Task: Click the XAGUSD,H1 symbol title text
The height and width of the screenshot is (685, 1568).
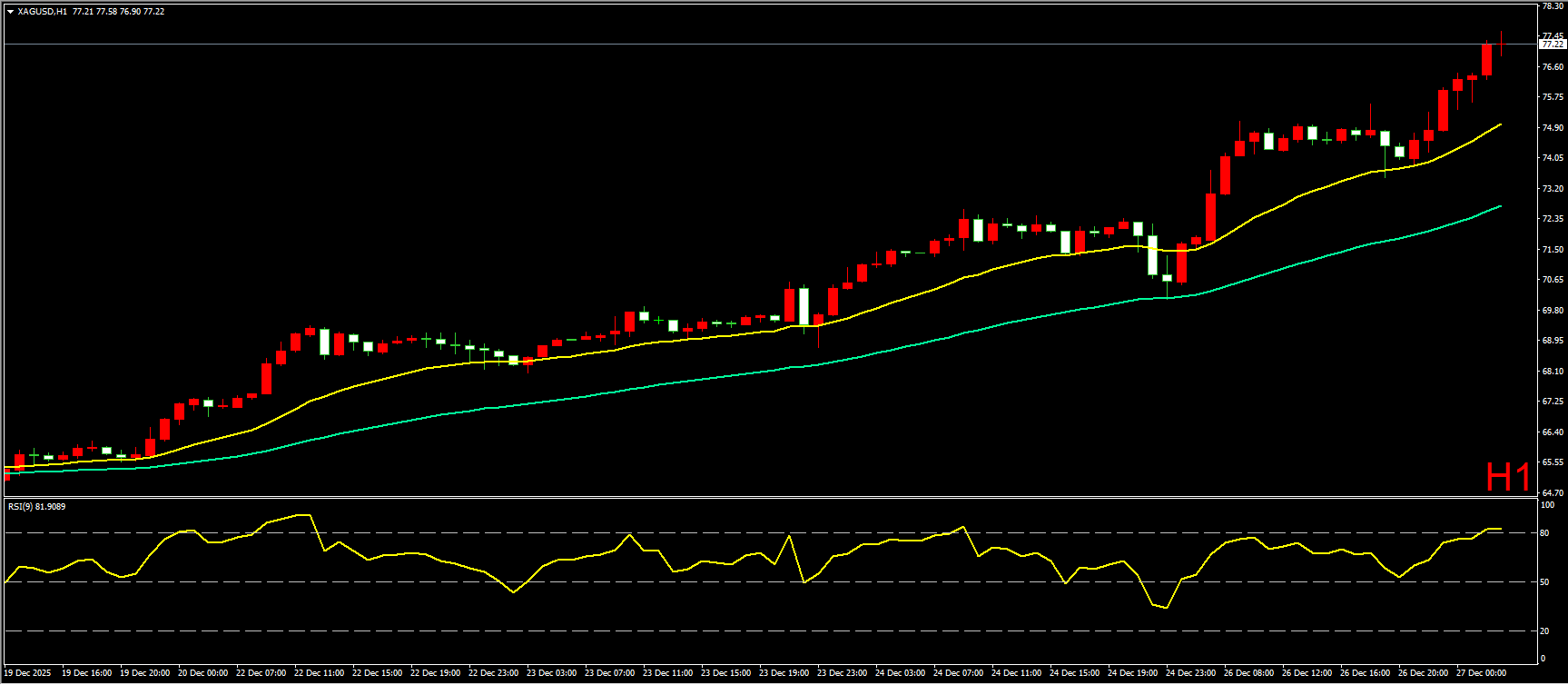Action: [x=42, y=12]
